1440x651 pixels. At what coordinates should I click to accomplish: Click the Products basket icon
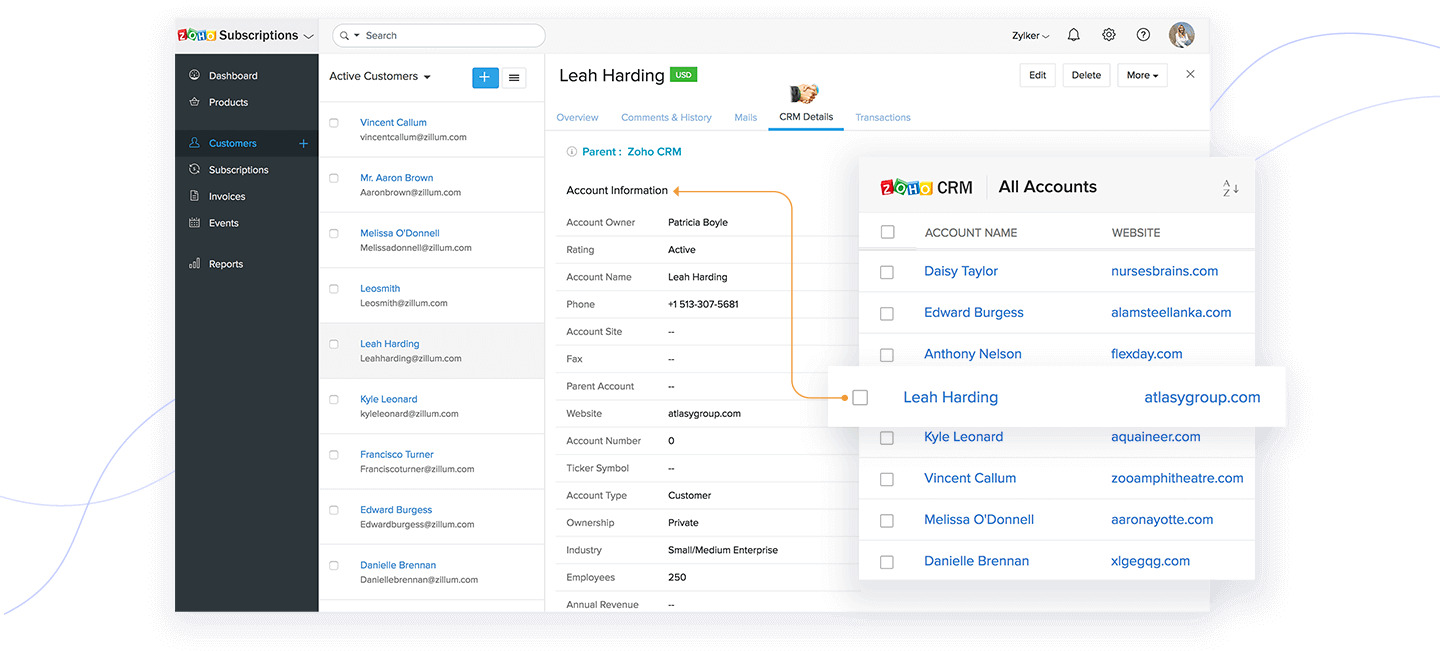pyautogui.click(x=194, y=102)
